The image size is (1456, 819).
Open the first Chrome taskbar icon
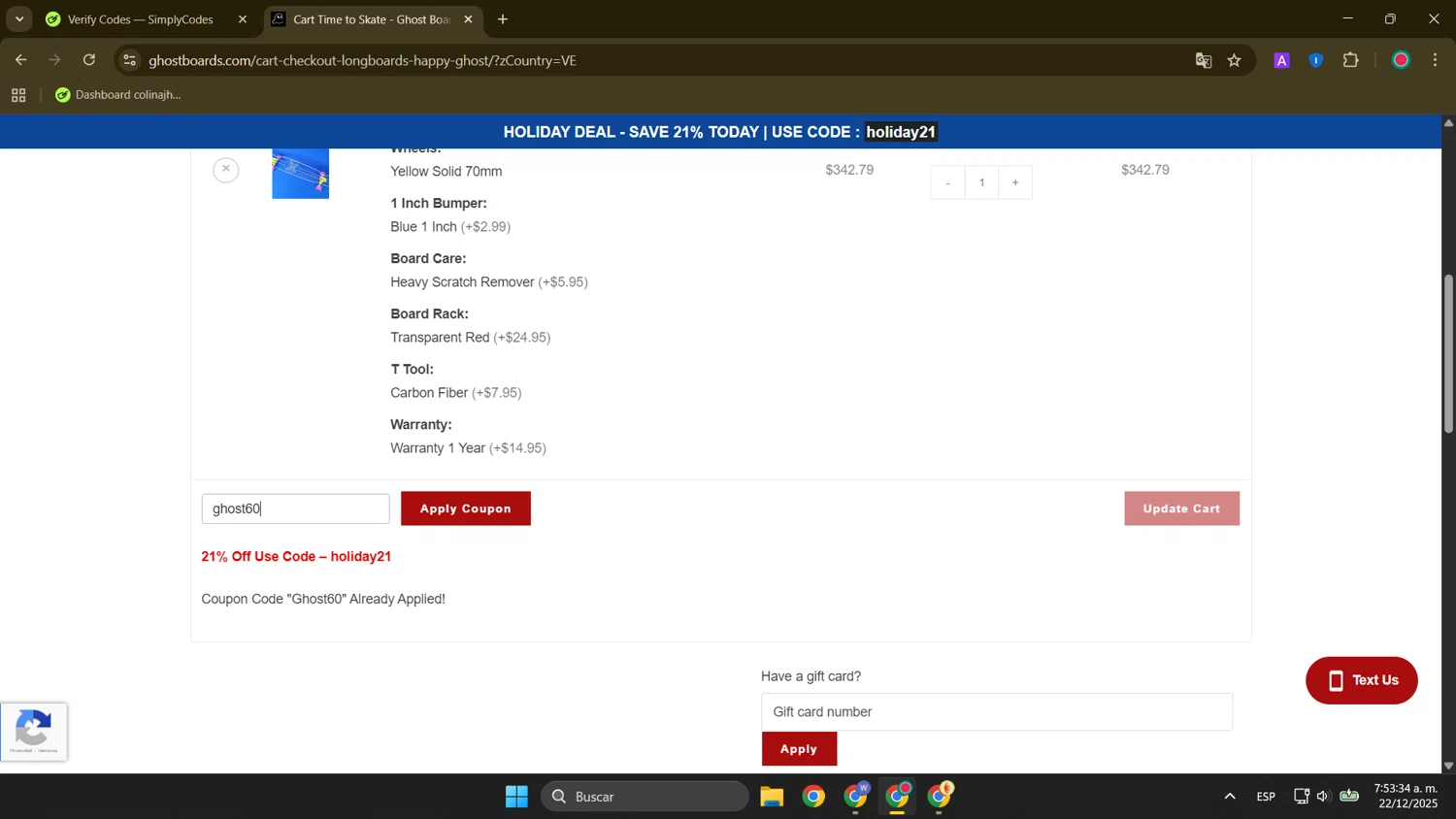tap(813, 797)
